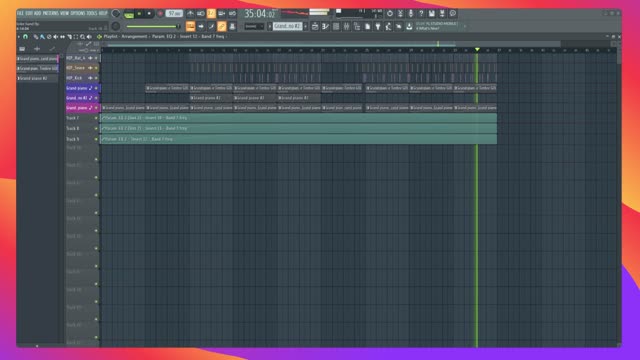Open the VIEW menu
The image size is (640, 360).
coord(64,13)
